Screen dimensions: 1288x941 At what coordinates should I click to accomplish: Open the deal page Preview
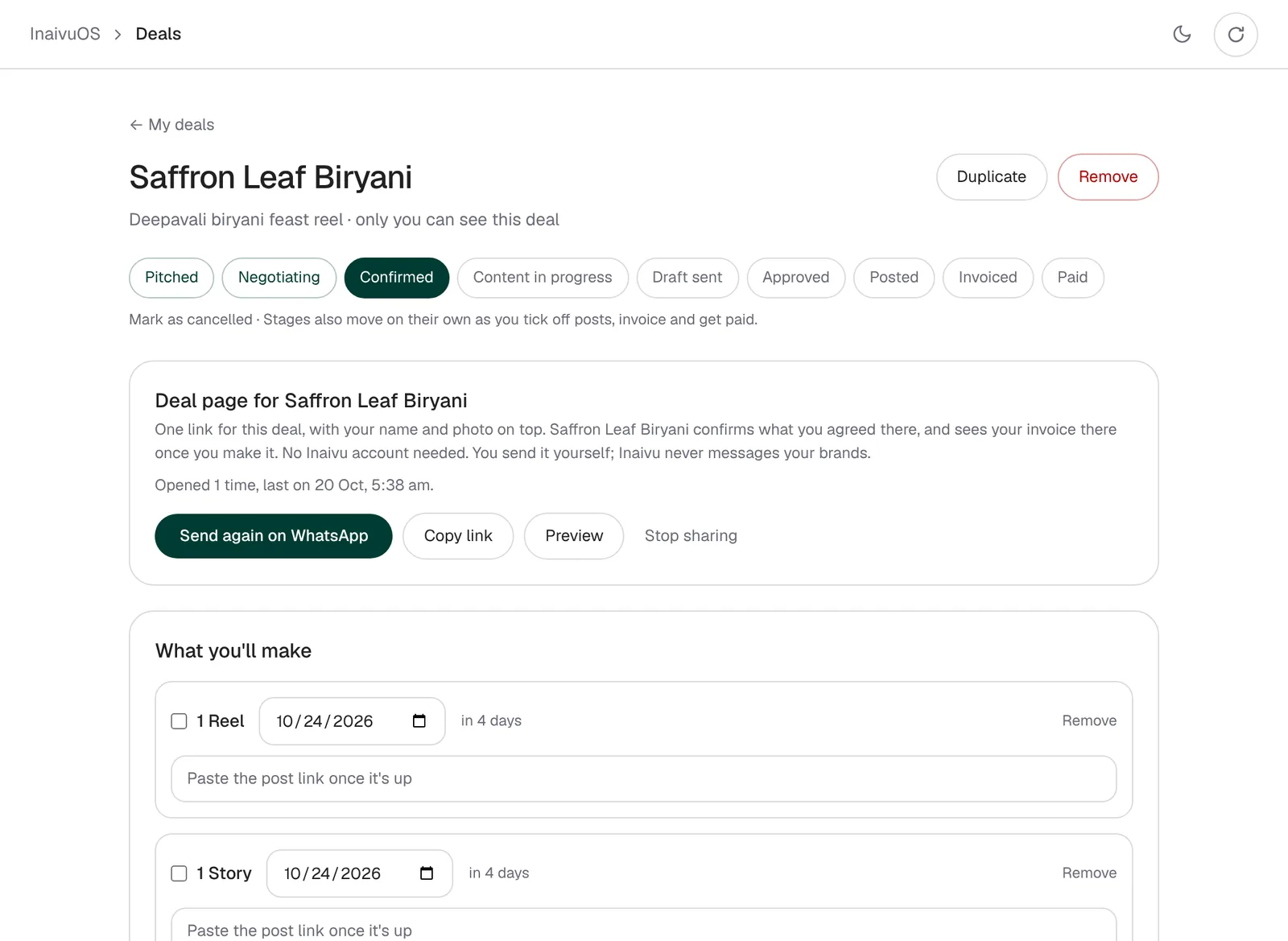point(574,536)
